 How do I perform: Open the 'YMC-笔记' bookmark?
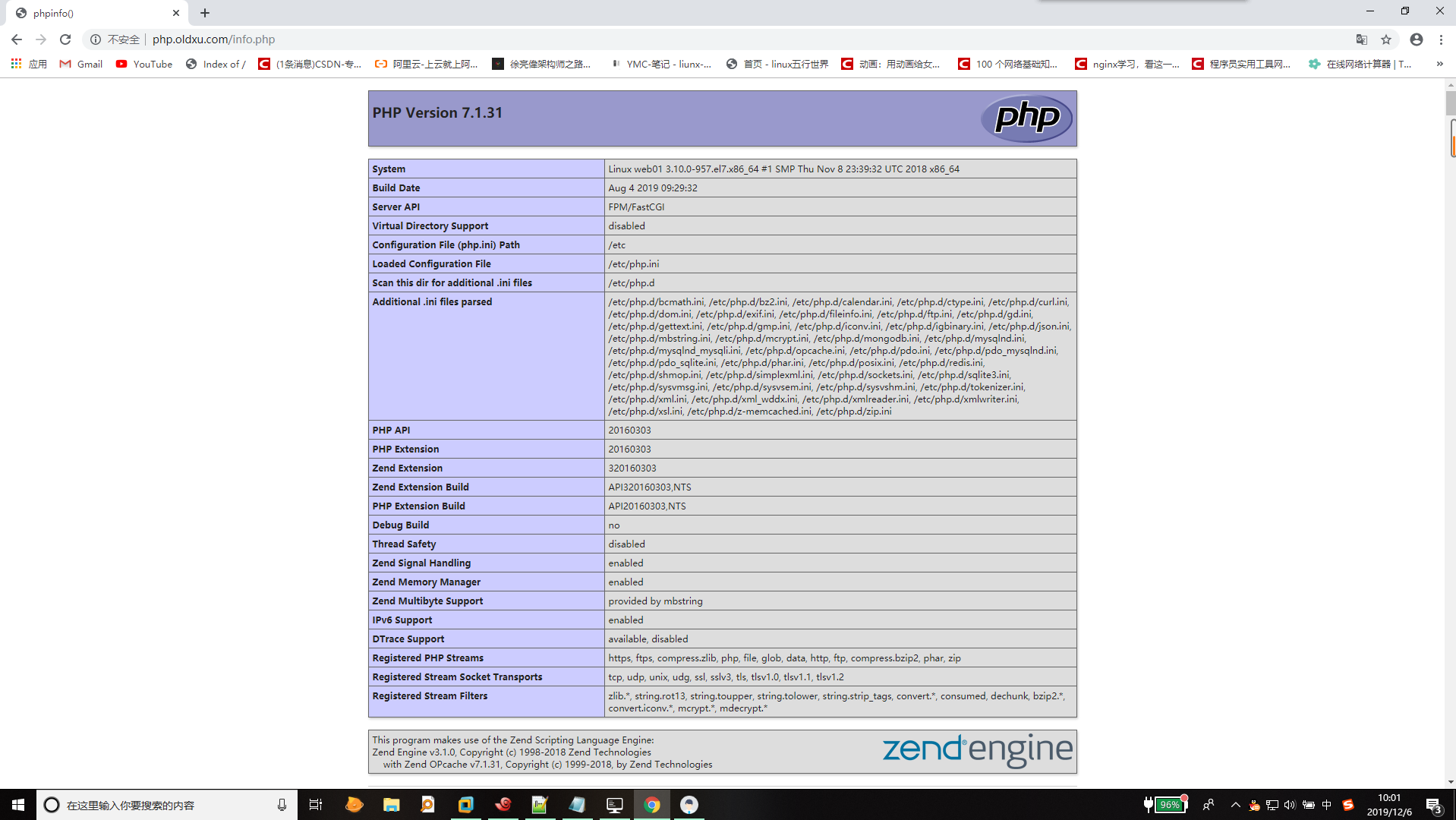[660, 64]
